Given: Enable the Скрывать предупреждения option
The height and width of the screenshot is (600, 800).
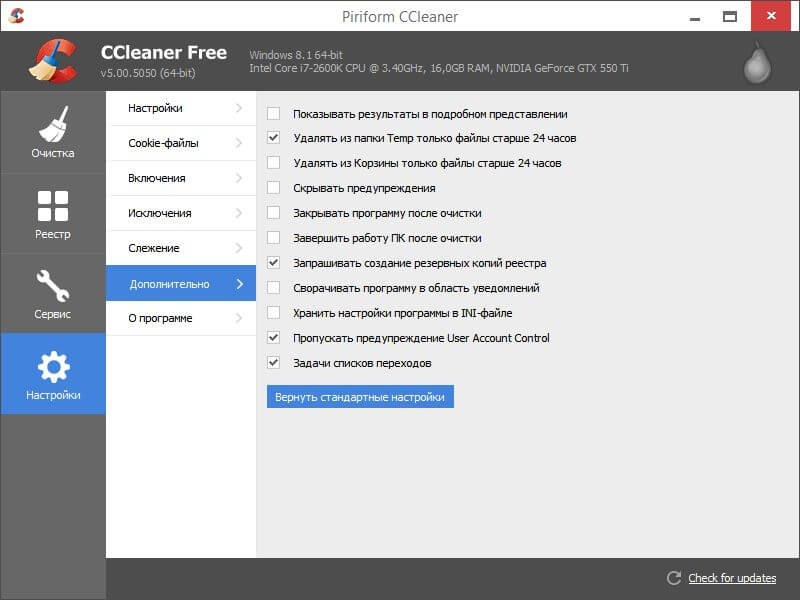Looking at the screenshot, I should (273, 188).
